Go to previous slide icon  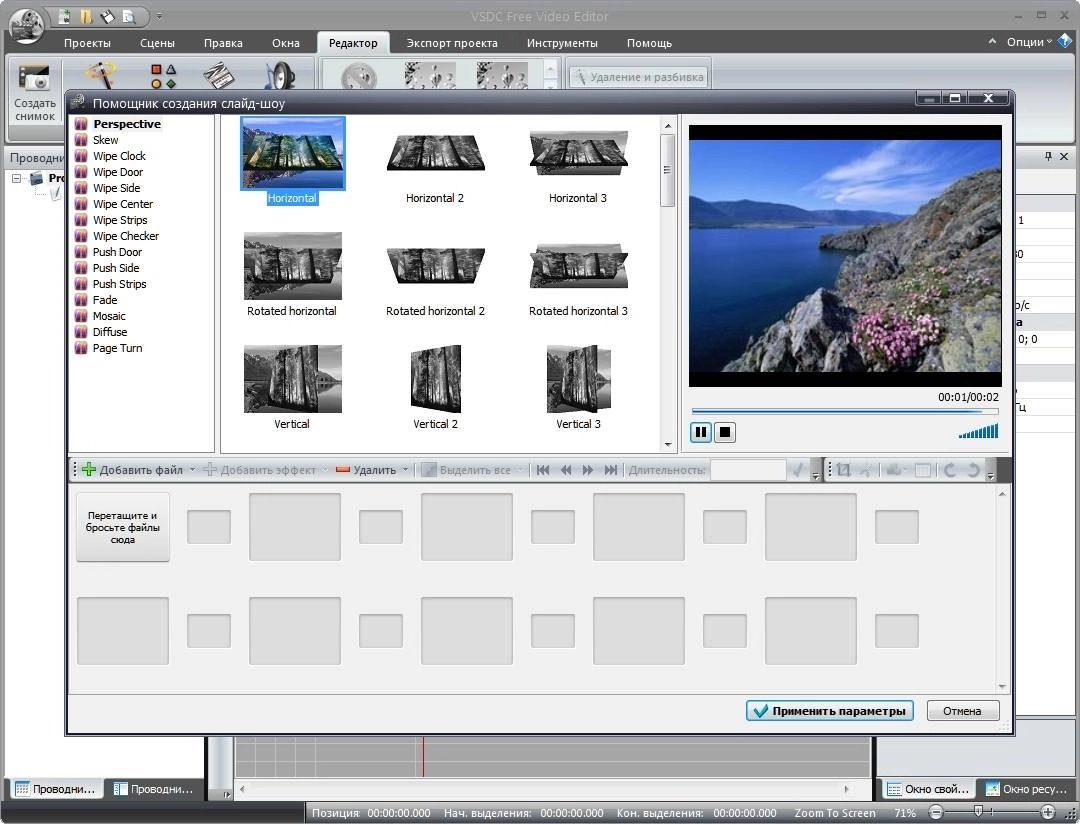(565, 470)
